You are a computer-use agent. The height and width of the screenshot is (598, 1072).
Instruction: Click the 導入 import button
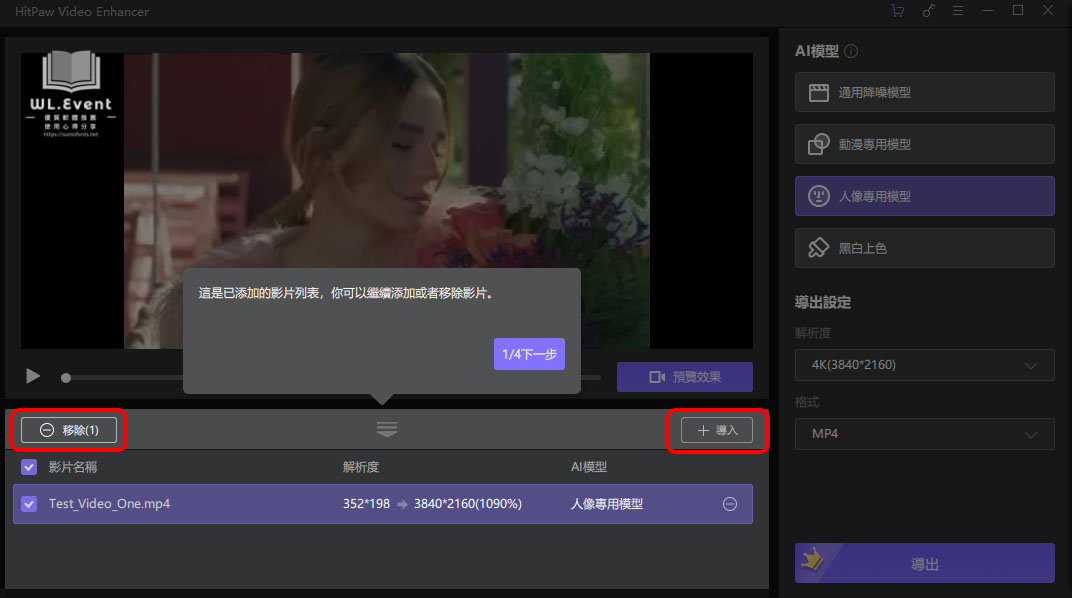(716, 430)
